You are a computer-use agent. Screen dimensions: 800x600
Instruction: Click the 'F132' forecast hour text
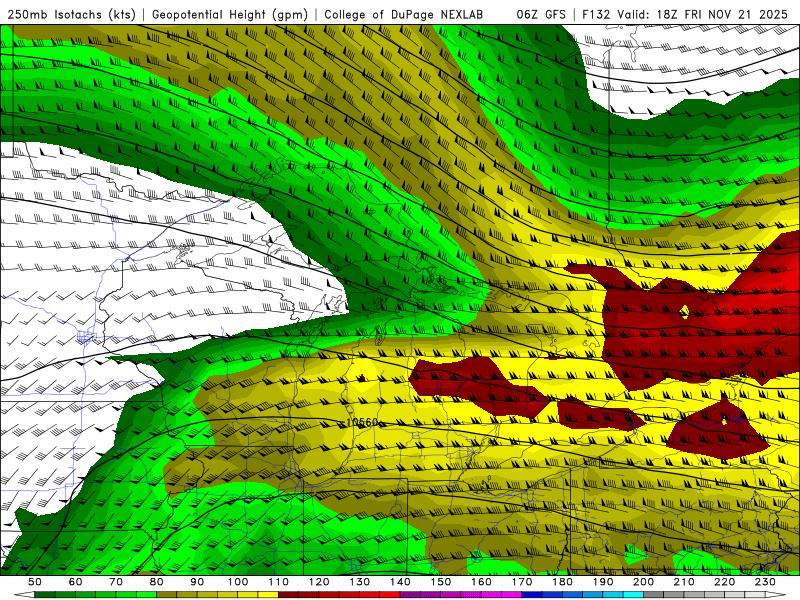coord(596,15)
